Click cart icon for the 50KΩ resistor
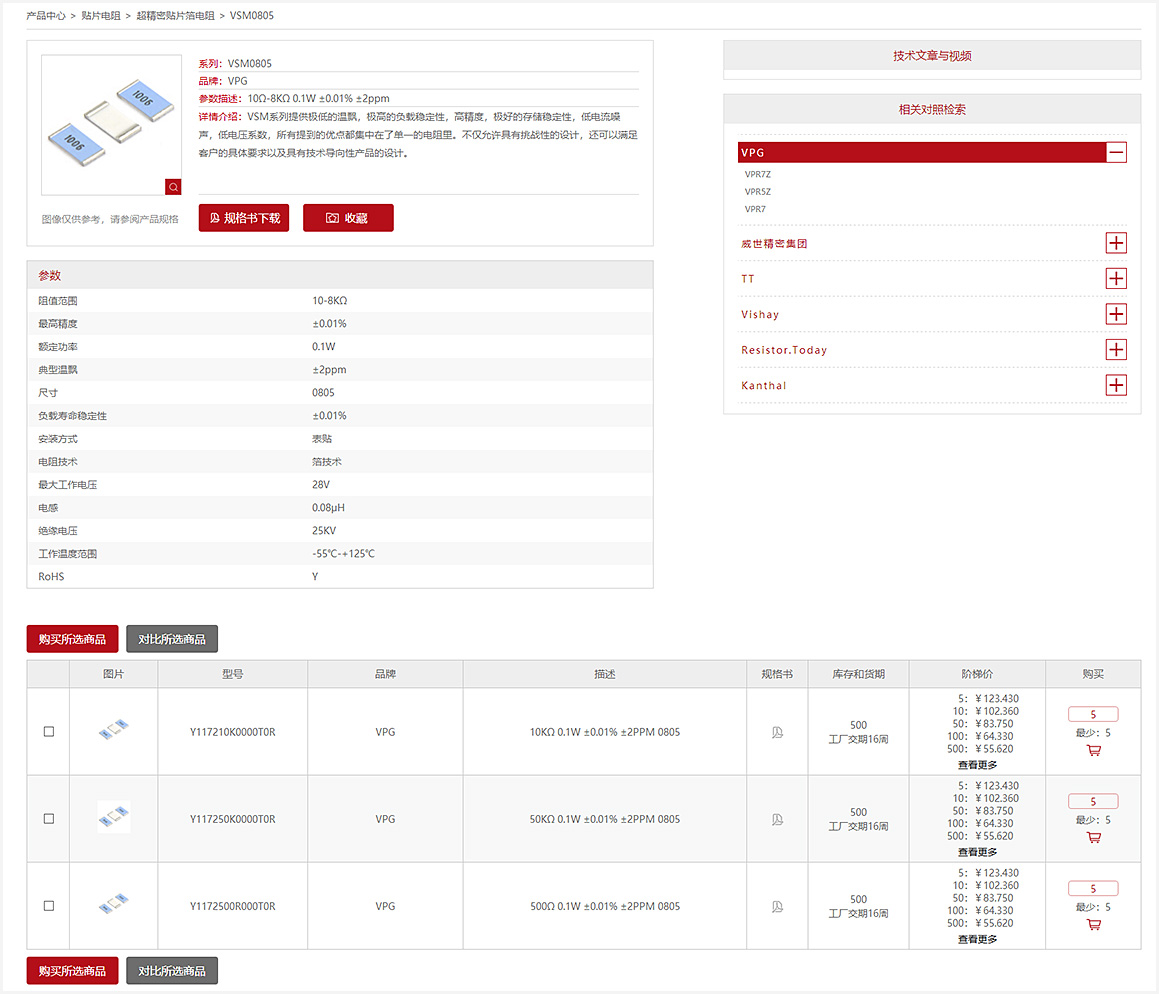Viewport: 1159px width, 994px height. [1093, 837]
